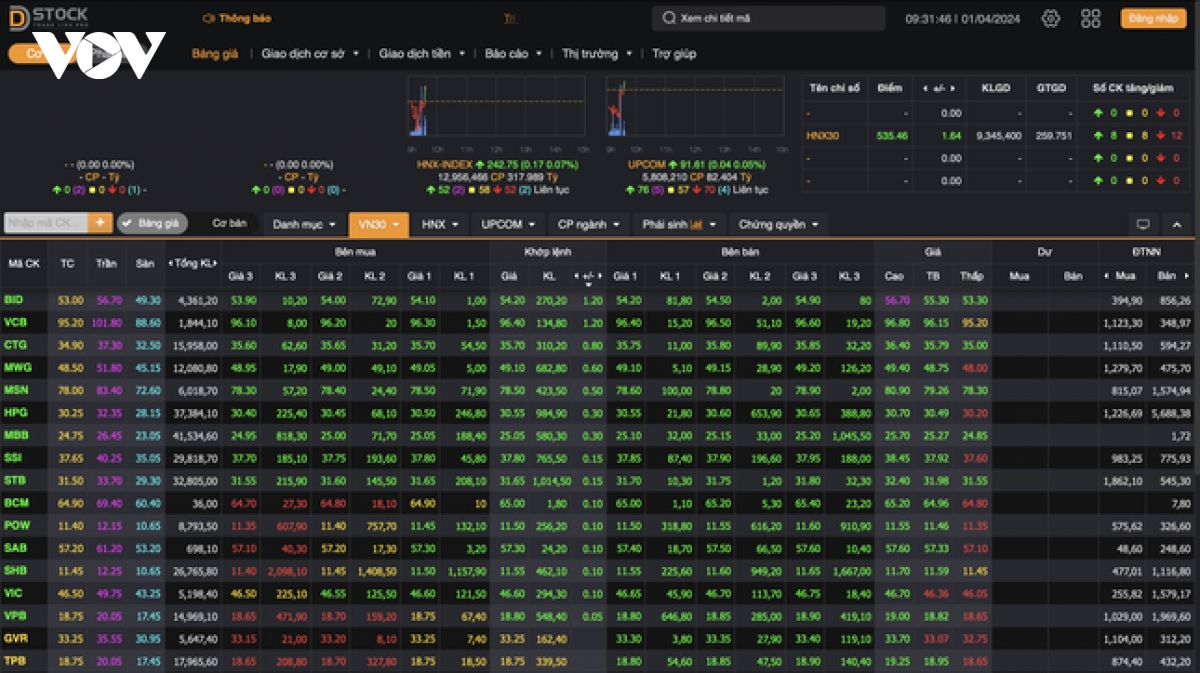Open the Chứng quyền dropdown
Image resolution: width=1200 pixels, height=673 pixels.
(778, 224)
